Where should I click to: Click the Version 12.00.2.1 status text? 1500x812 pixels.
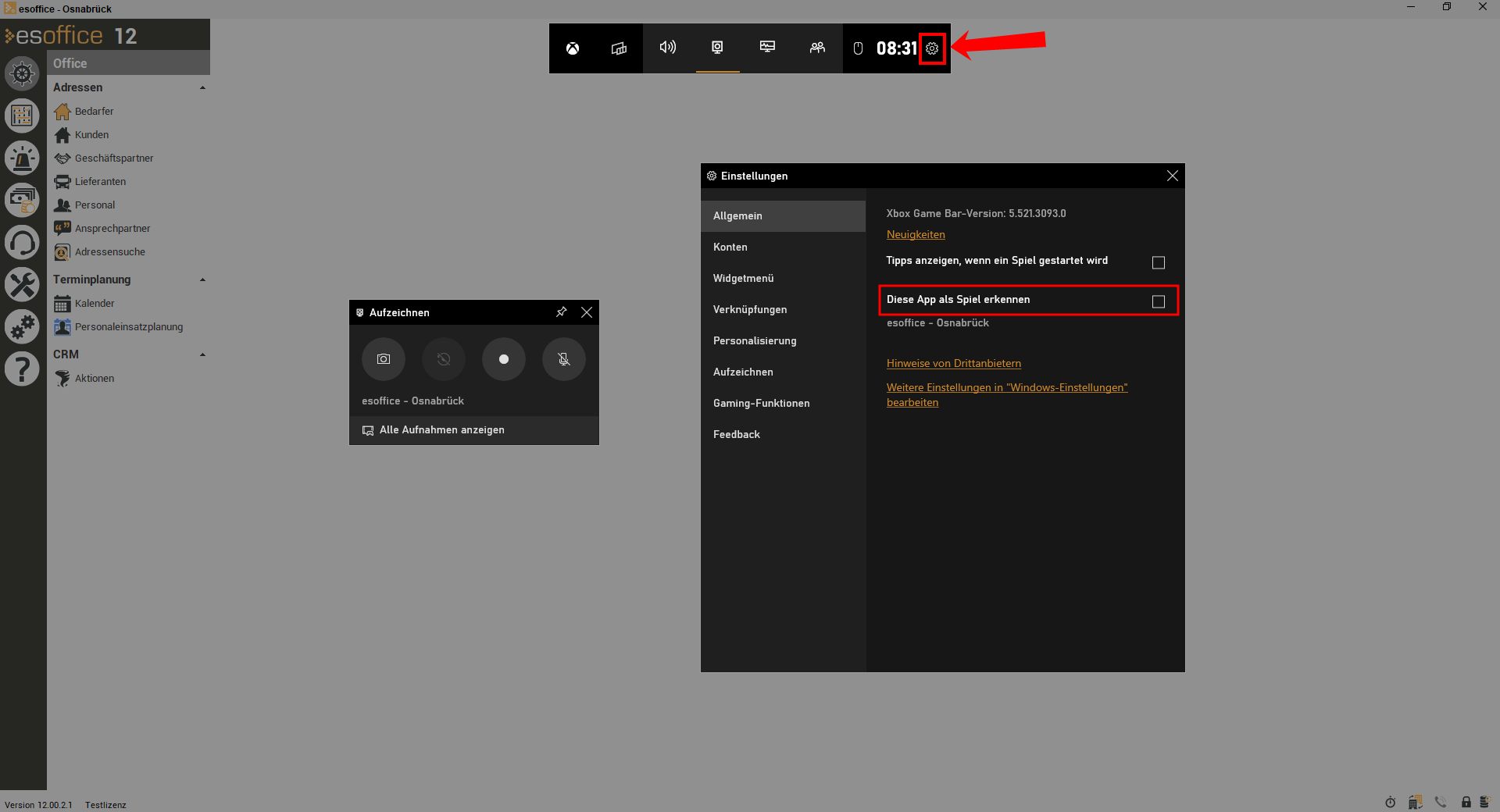(x=38, y=805)
